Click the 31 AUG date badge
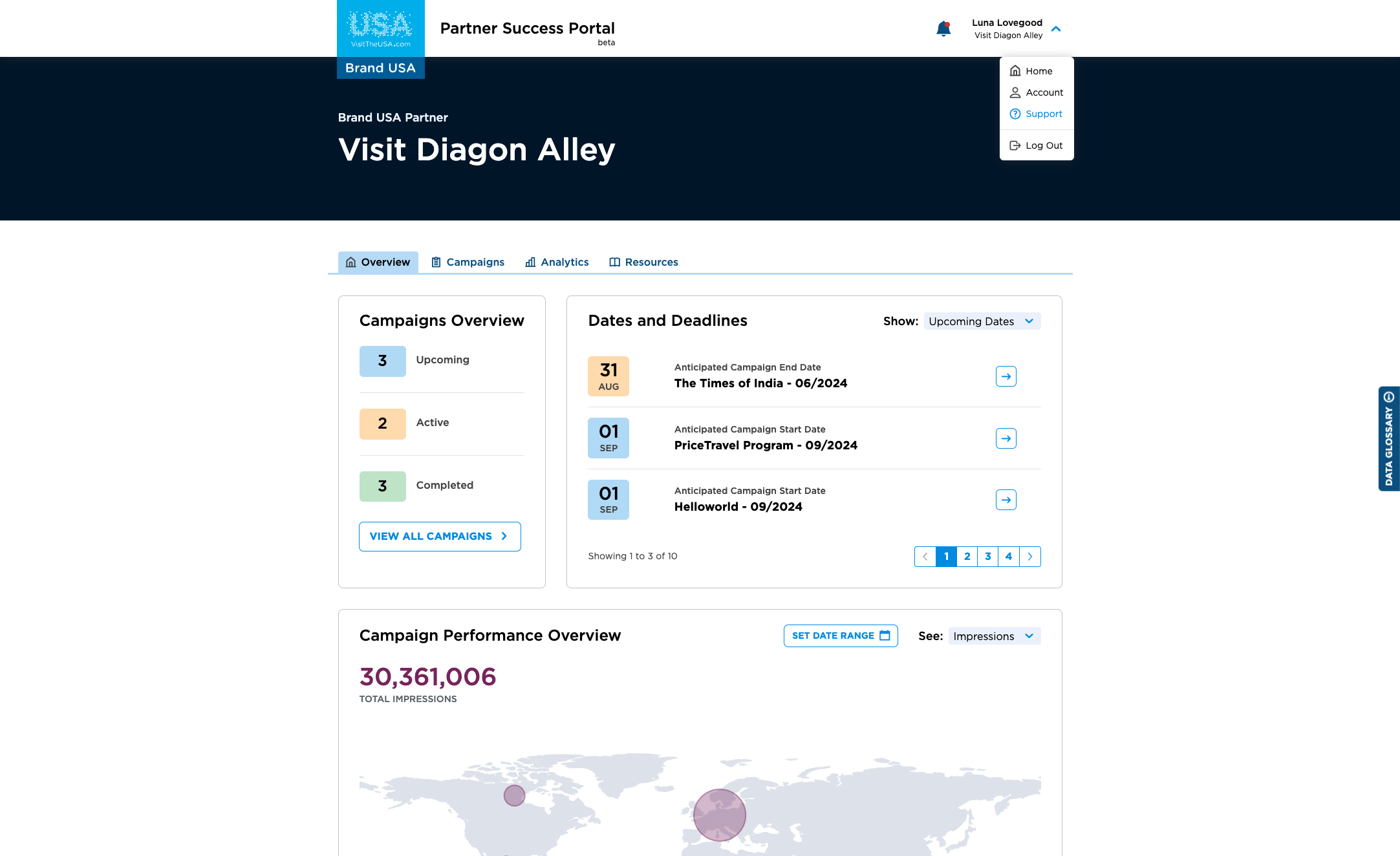 click(x=608, y=376)
